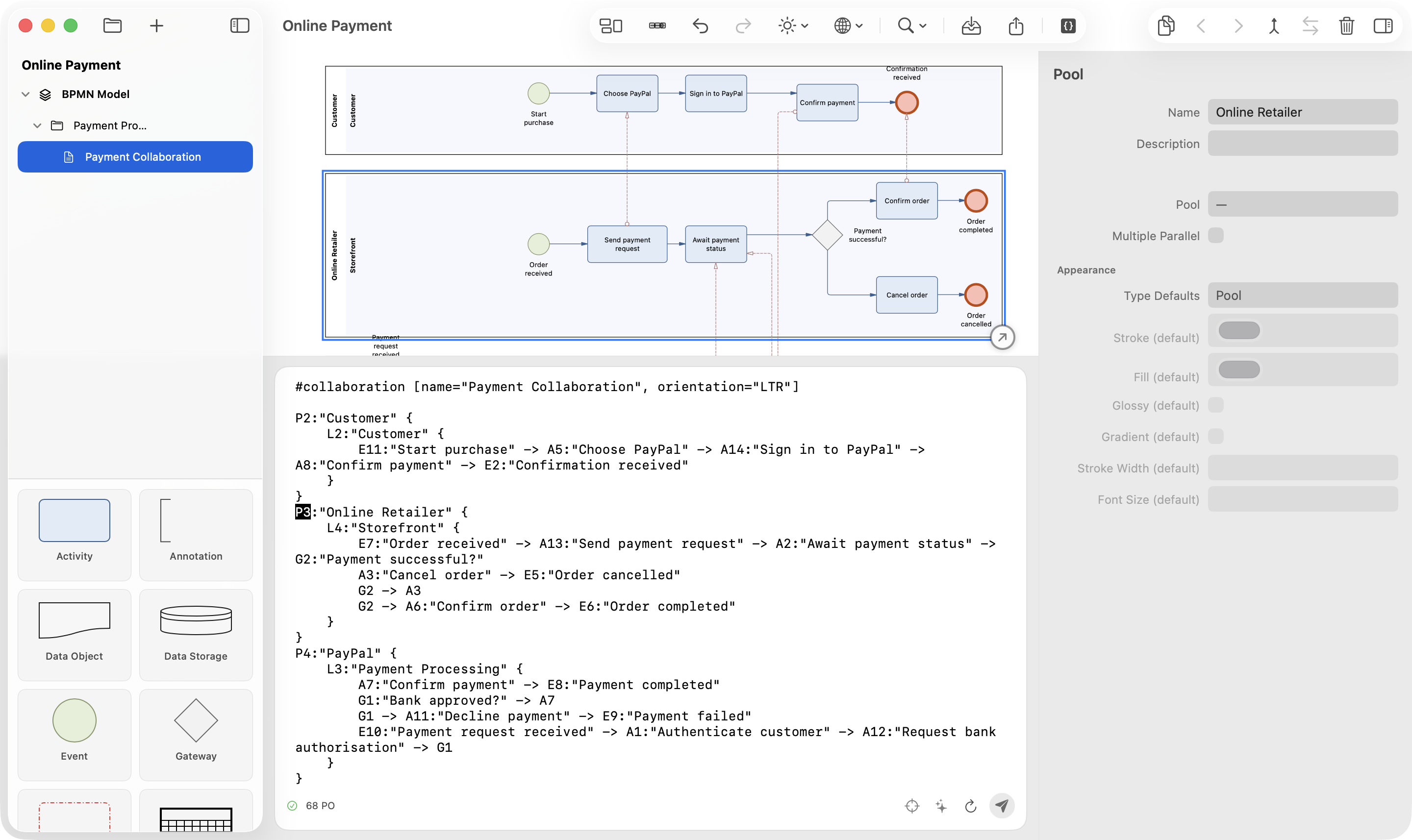The width and height of the screenshot is (1412, 840).
Task: Enable the Multiple Parallel checkbox
Action: point(1215,235)
